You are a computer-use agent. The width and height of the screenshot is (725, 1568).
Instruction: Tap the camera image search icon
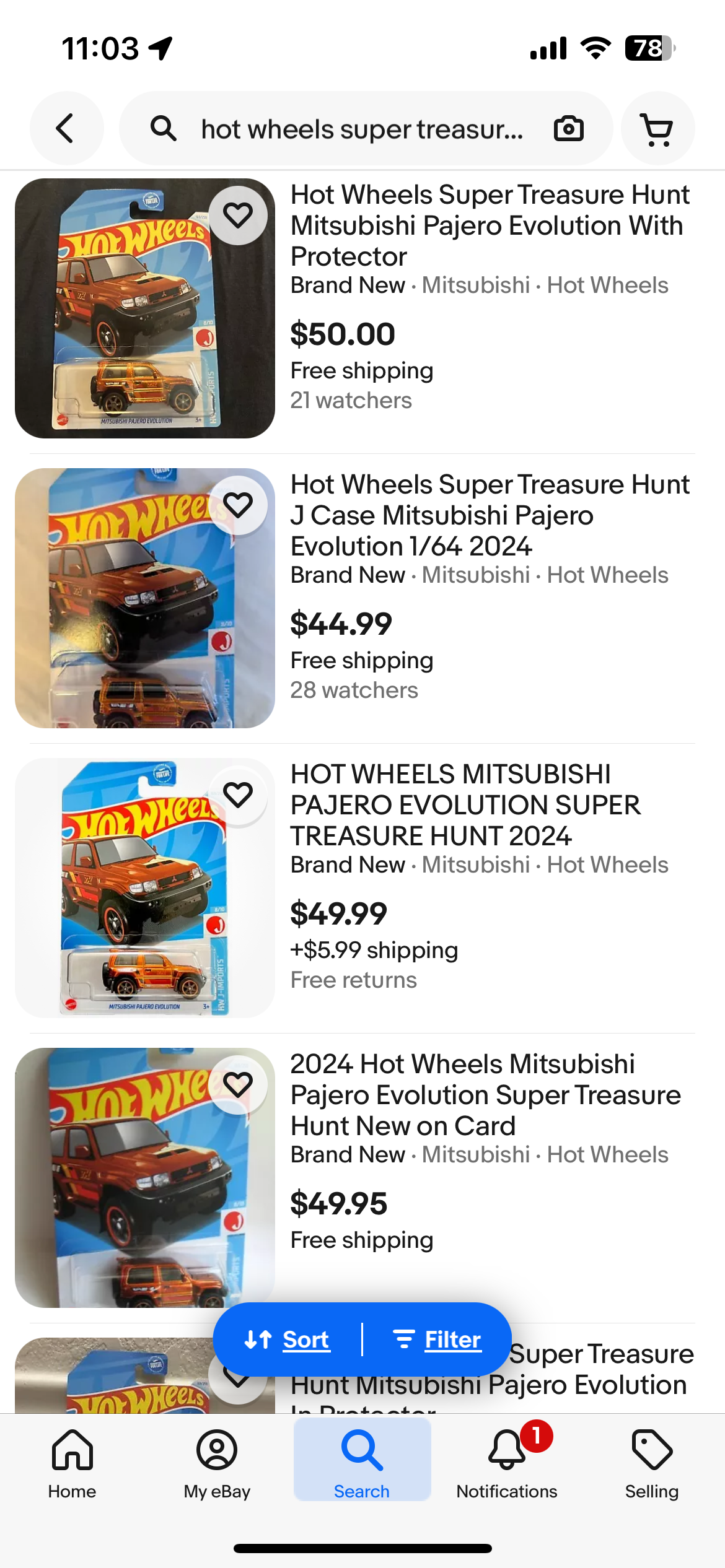tap(568, 129)
